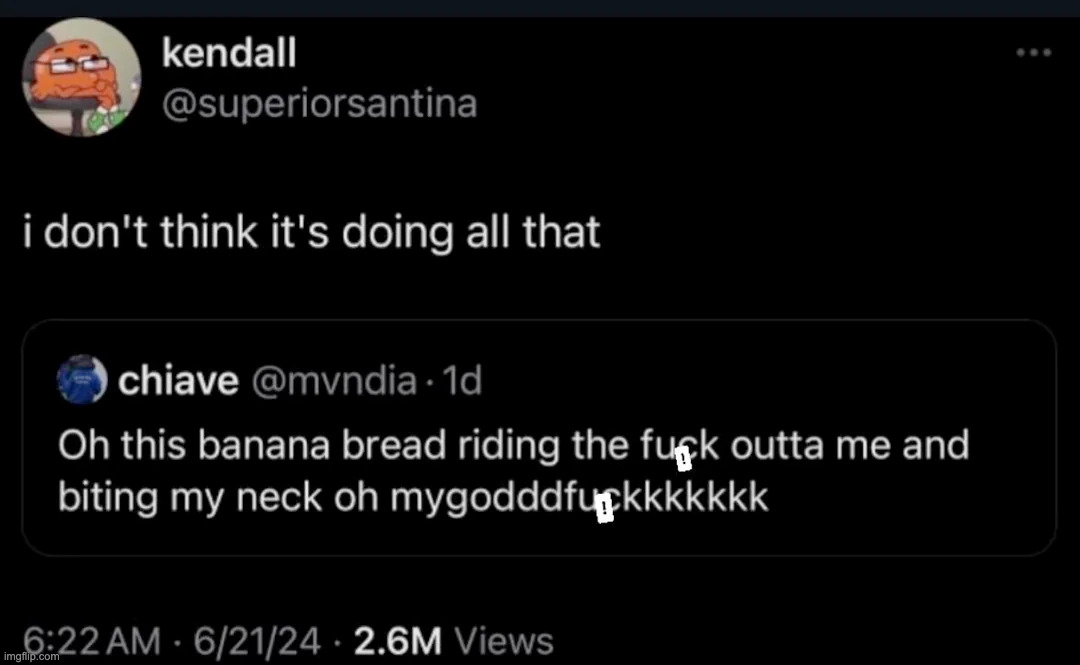Open the quoted tweet card by its bottom edge
The height and width of the screenshot is (665, 1080).
[540, 550]
